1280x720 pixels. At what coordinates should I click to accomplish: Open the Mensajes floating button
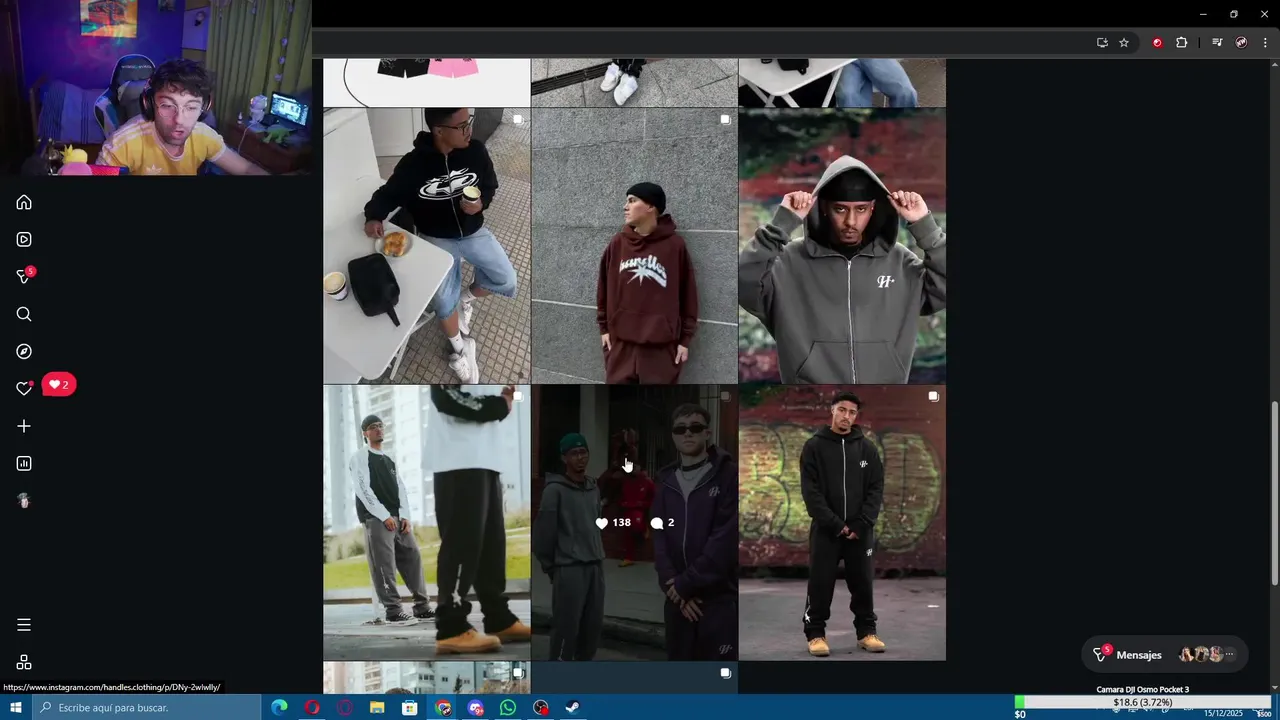(x=1165, y=655)
